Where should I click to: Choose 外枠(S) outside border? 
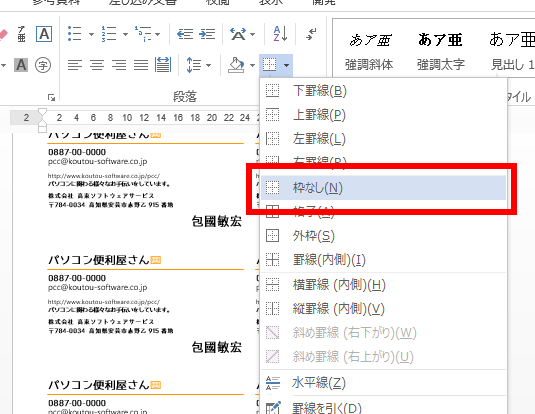click(x=383, y=235)
